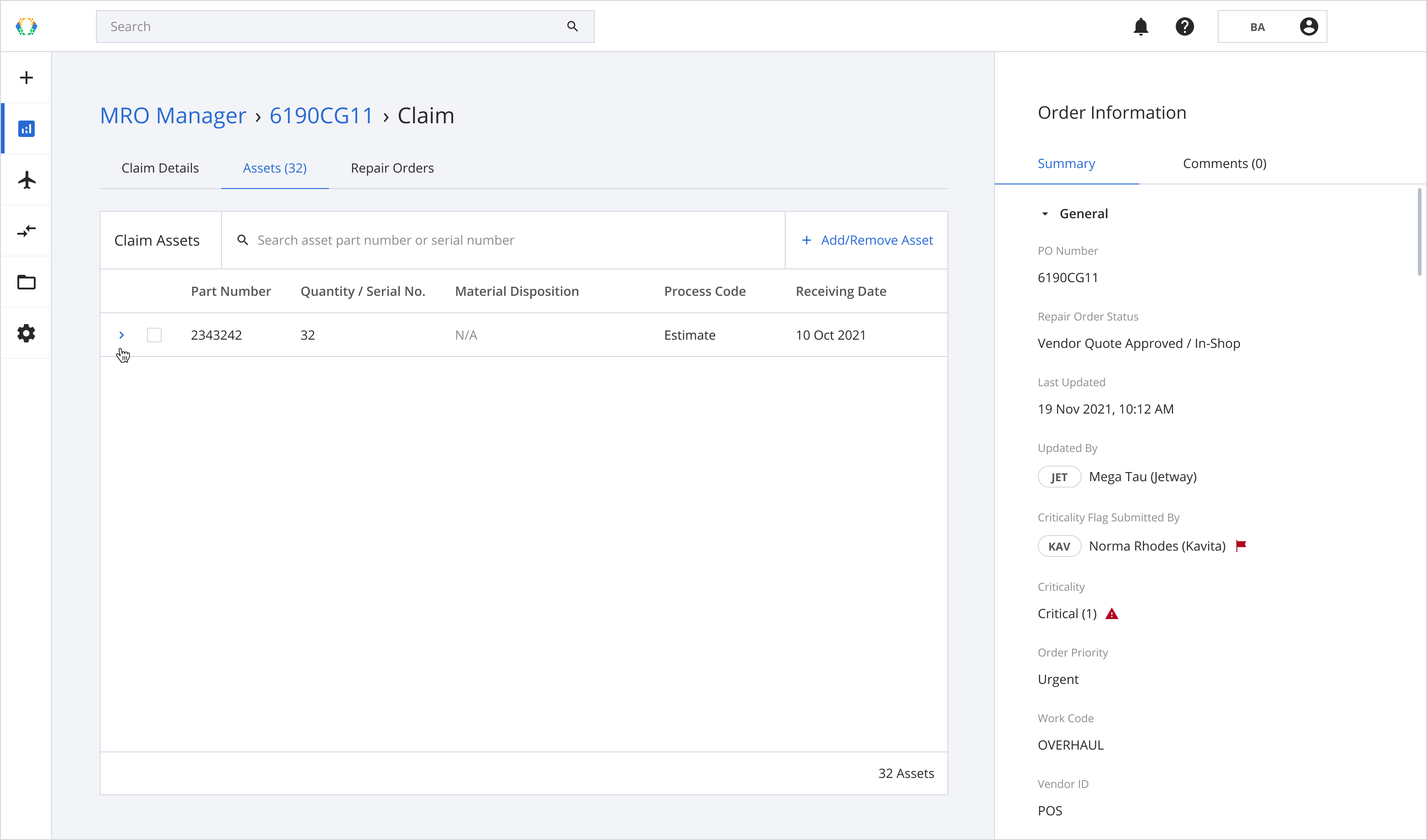Click the 32 Assets footer count
The height and width of the screenshot is (840, 1427).
(906, 773)
